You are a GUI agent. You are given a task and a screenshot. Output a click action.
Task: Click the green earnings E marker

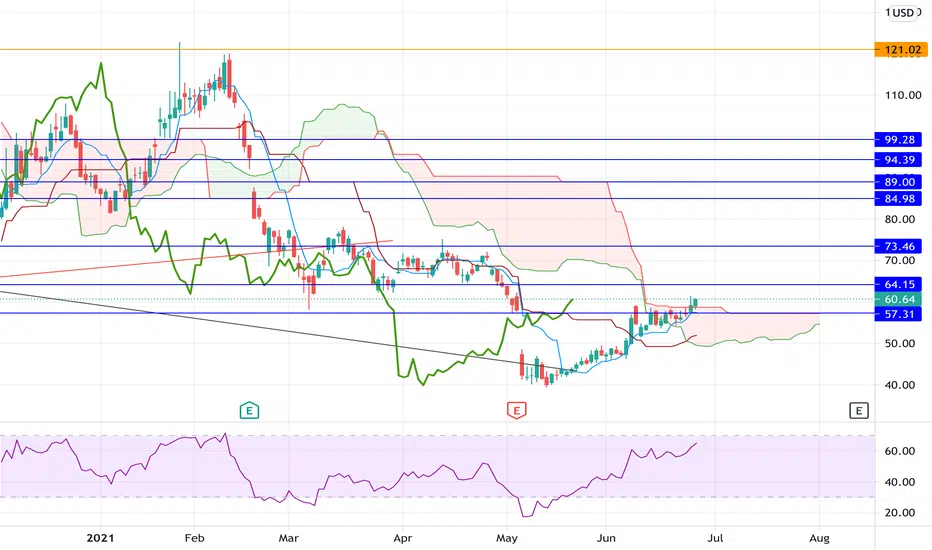tap(249, 410)
